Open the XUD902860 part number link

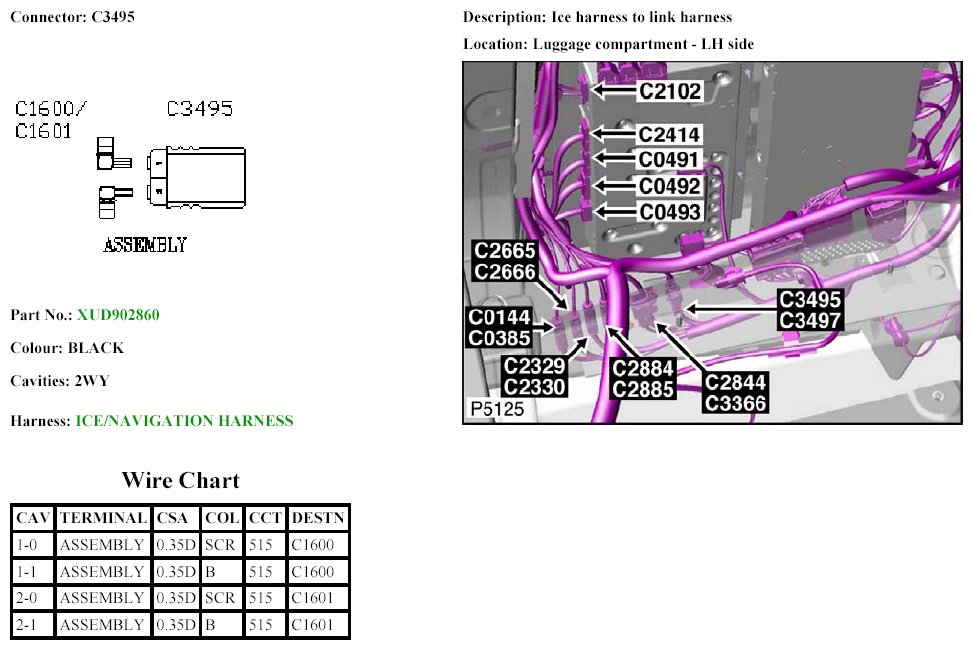(118, 315)
